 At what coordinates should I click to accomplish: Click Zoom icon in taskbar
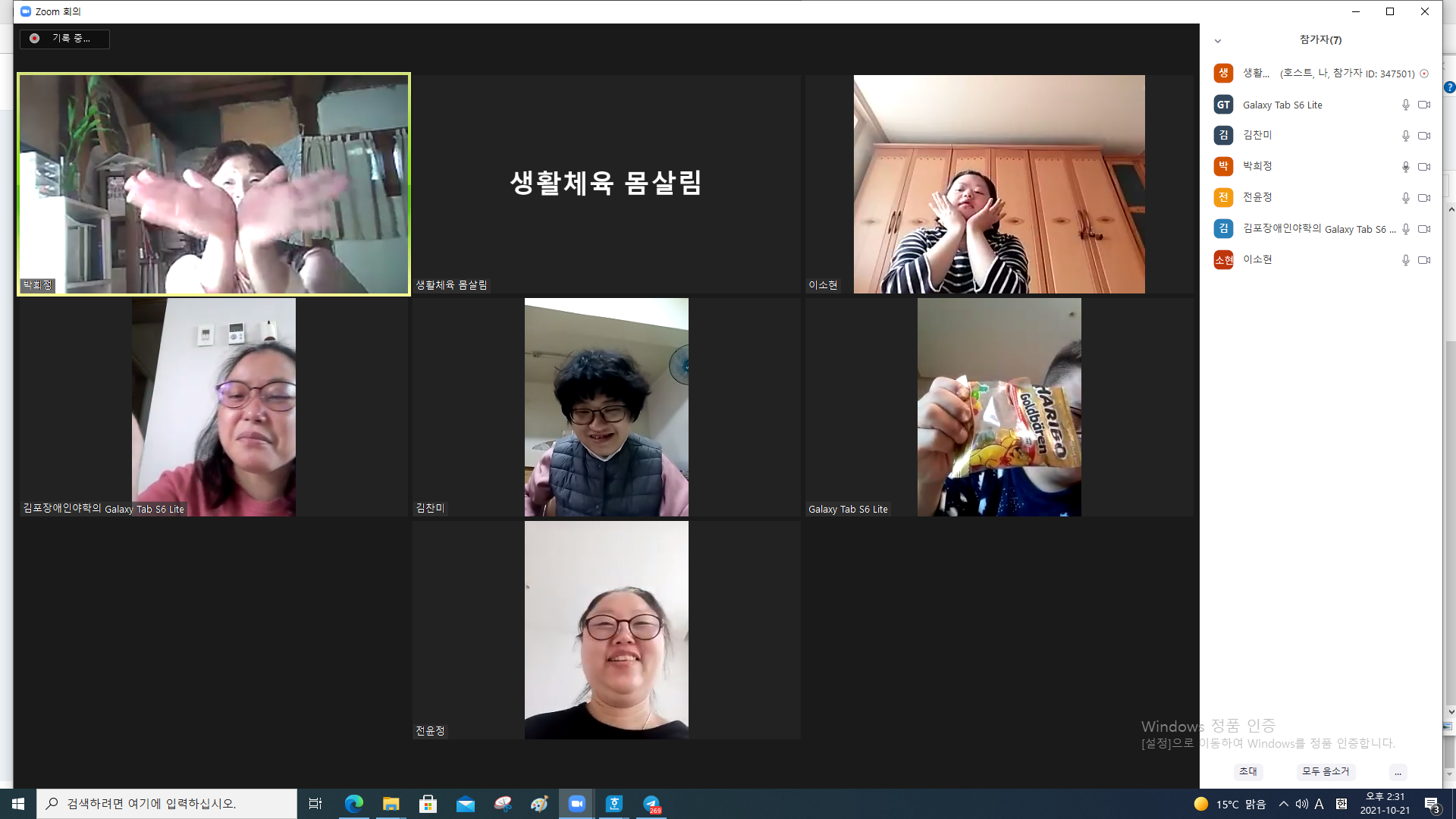coord(577,804)
